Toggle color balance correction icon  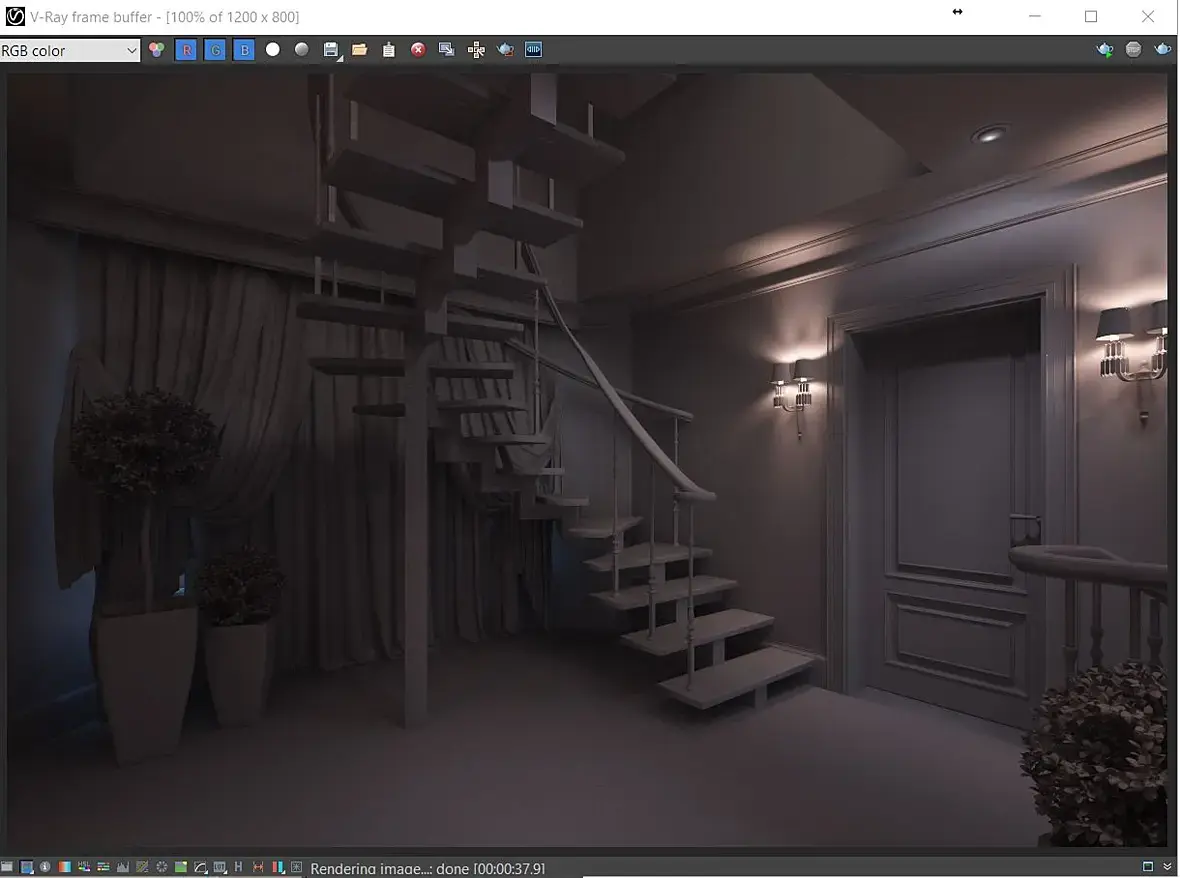point(103,867)
